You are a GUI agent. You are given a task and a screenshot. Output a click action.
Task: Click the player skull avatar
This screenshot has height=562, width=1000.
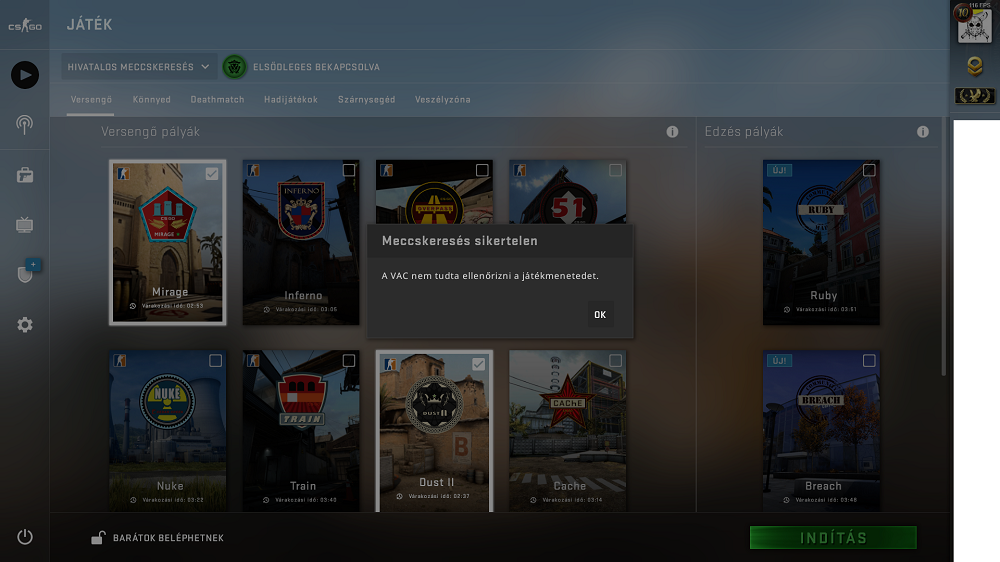[x=975, y=26]
